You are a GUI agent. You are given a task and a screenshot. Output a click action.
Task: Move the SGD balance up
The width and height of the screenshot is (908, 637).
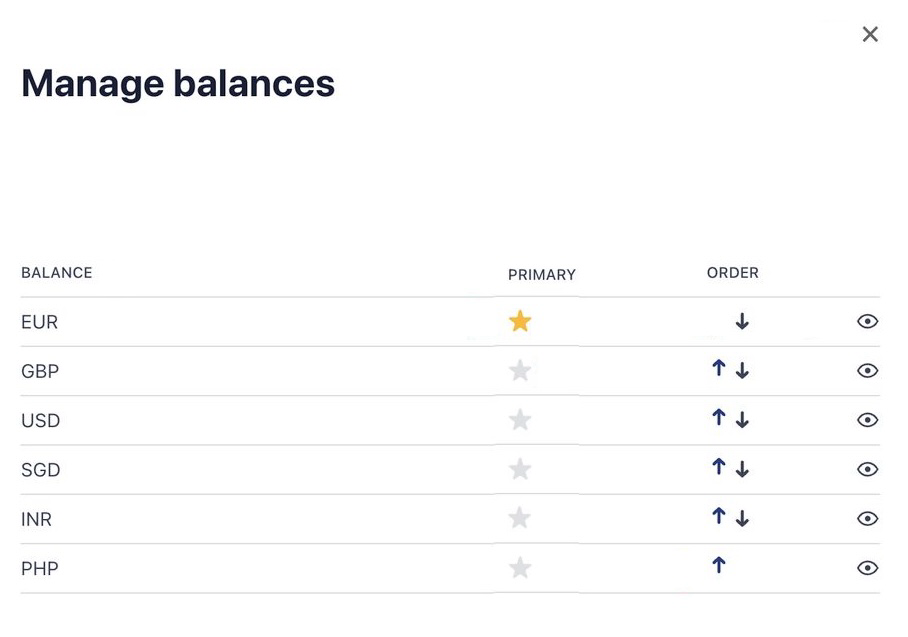[718, 467]
